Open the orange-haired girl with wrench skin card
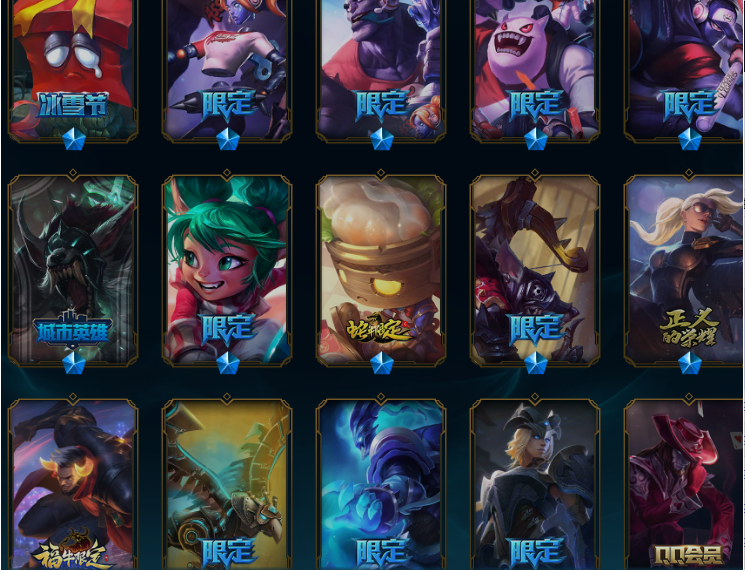This screenshot has height=570, width=745. click(227, 70)
